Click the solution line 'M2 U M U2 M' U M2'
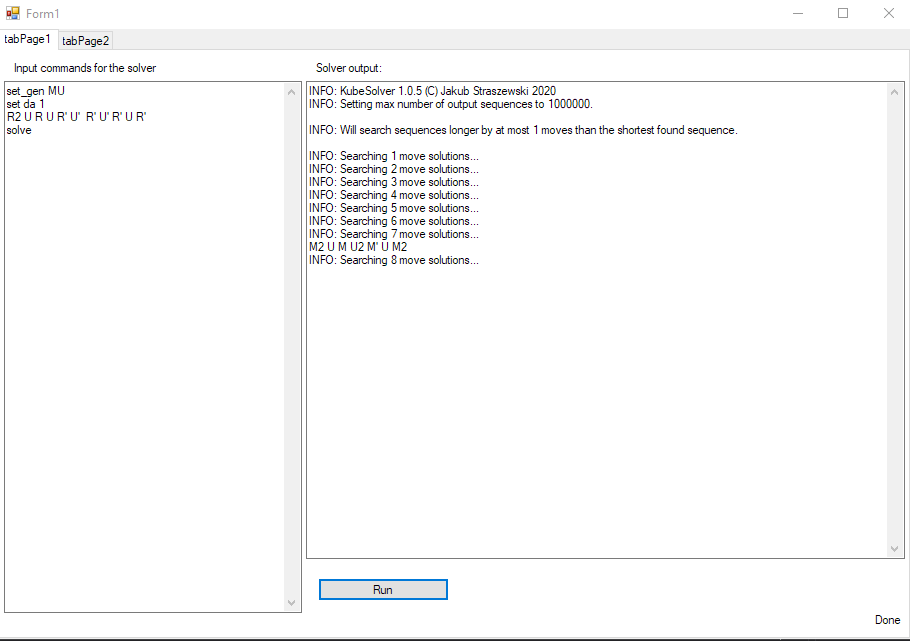 (358, 247)
